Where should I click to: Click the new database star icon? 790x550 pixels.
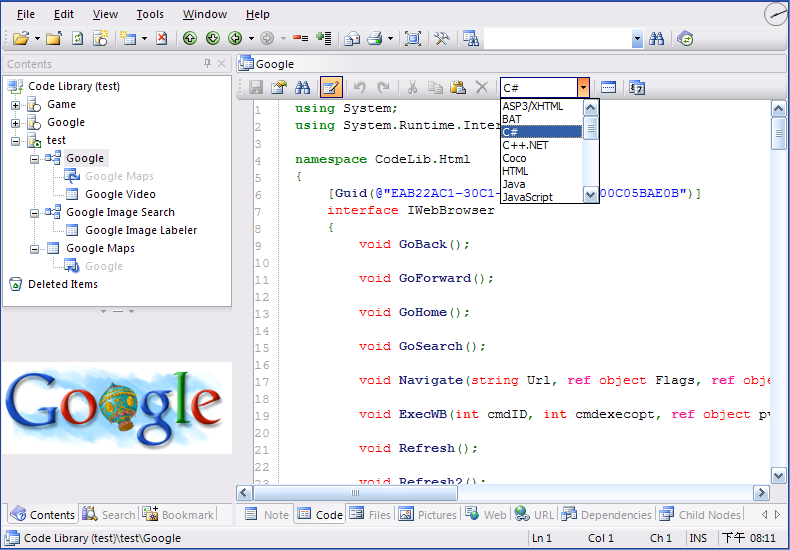click(101, 38)
